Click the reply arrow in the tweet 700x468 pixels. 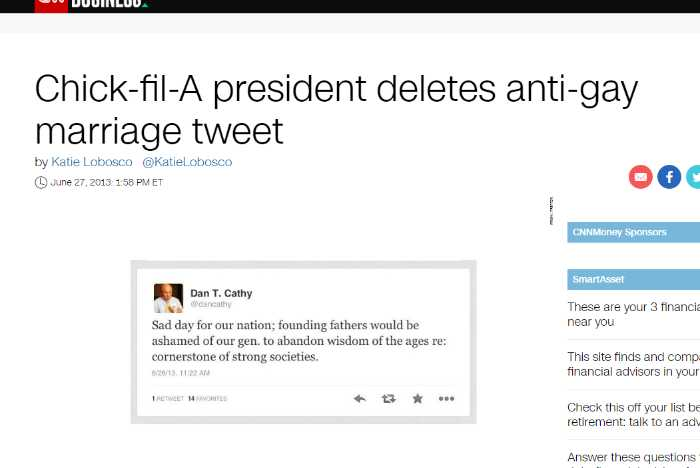coord(360,398)
